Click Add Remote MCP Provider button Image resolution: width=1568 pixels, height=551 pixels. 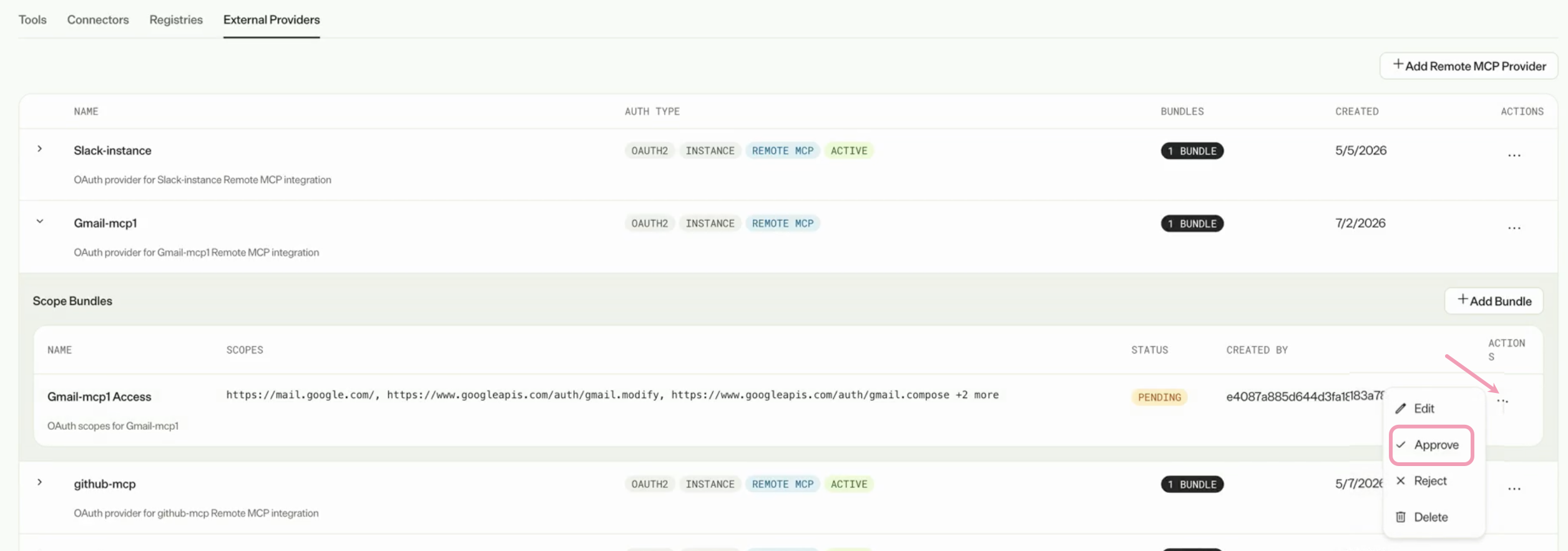[x=1469, y=66]
